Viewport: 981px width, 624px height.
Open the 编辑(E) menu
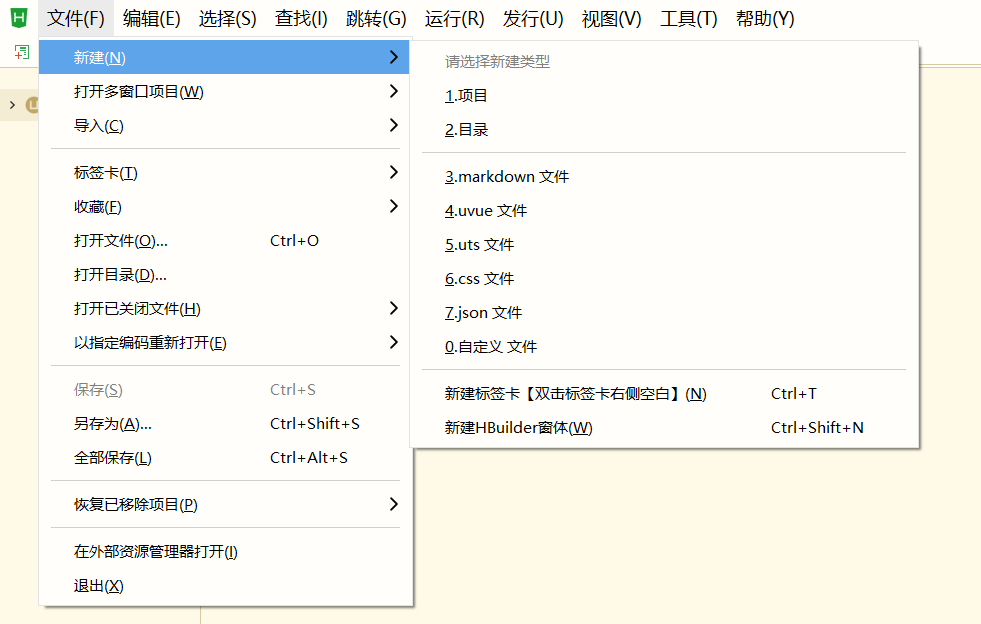(x=151, y=19)
